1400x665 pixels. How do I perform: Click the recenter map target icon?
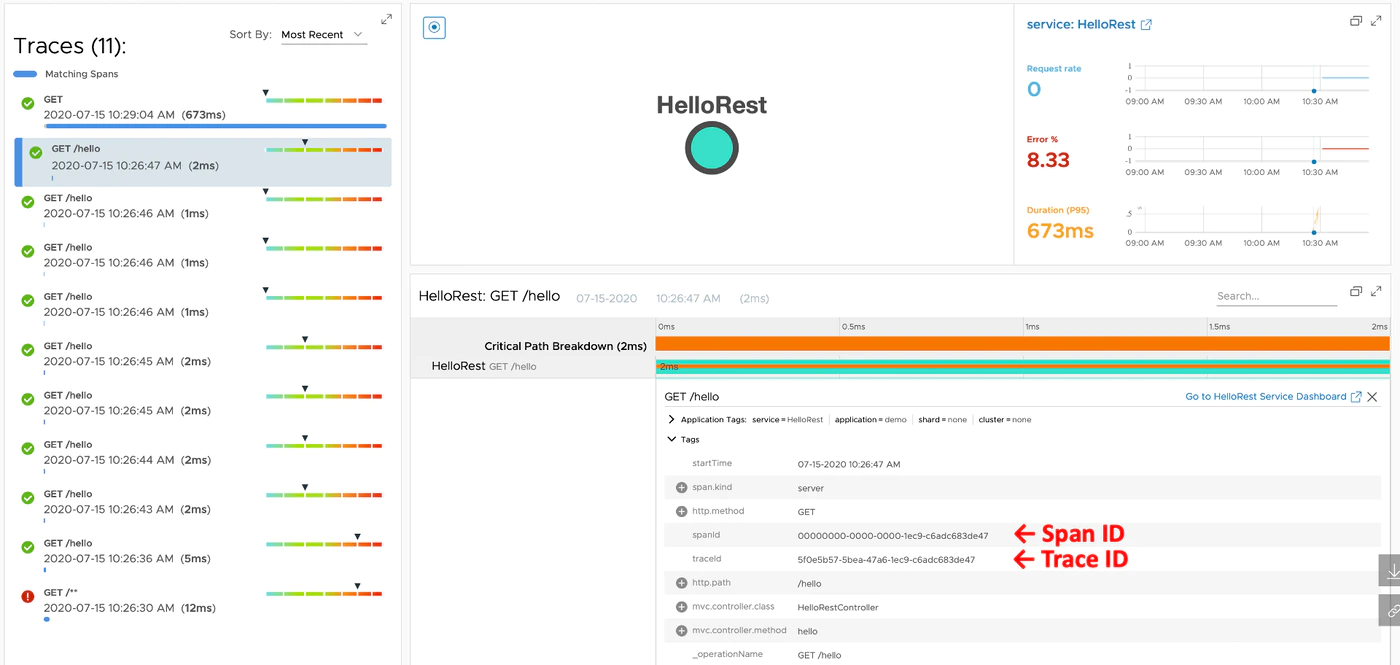click(434, 27)
